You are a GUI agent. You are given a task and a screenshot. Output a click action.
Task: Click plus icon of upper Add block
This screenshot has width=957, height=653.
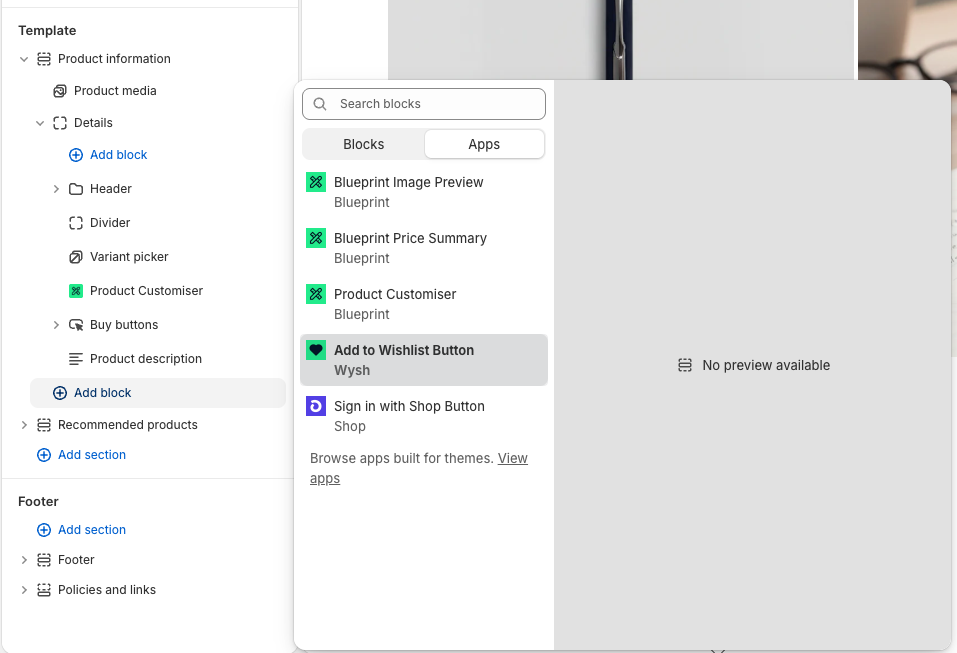tap(76, 155)
